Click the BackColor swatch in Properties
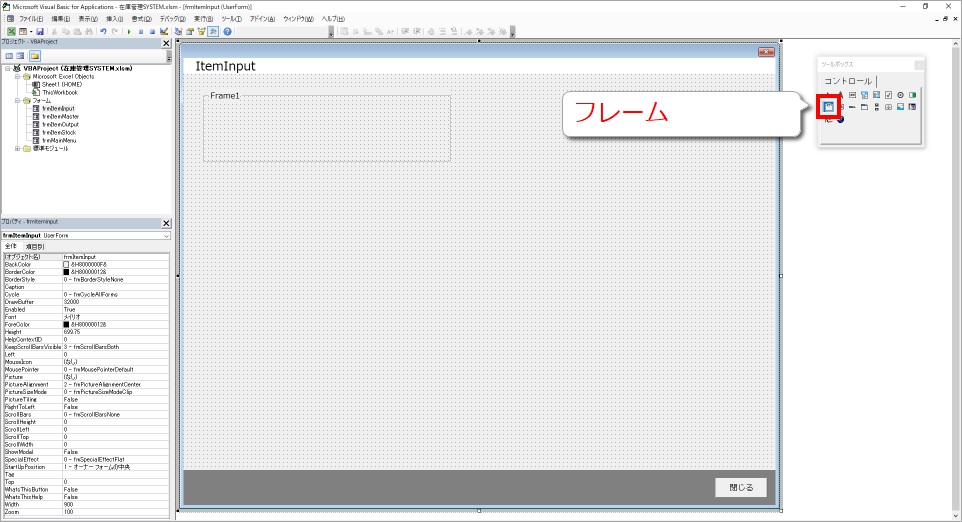The height and width of the screenshot is (522, 962). (x=66, y=264)
